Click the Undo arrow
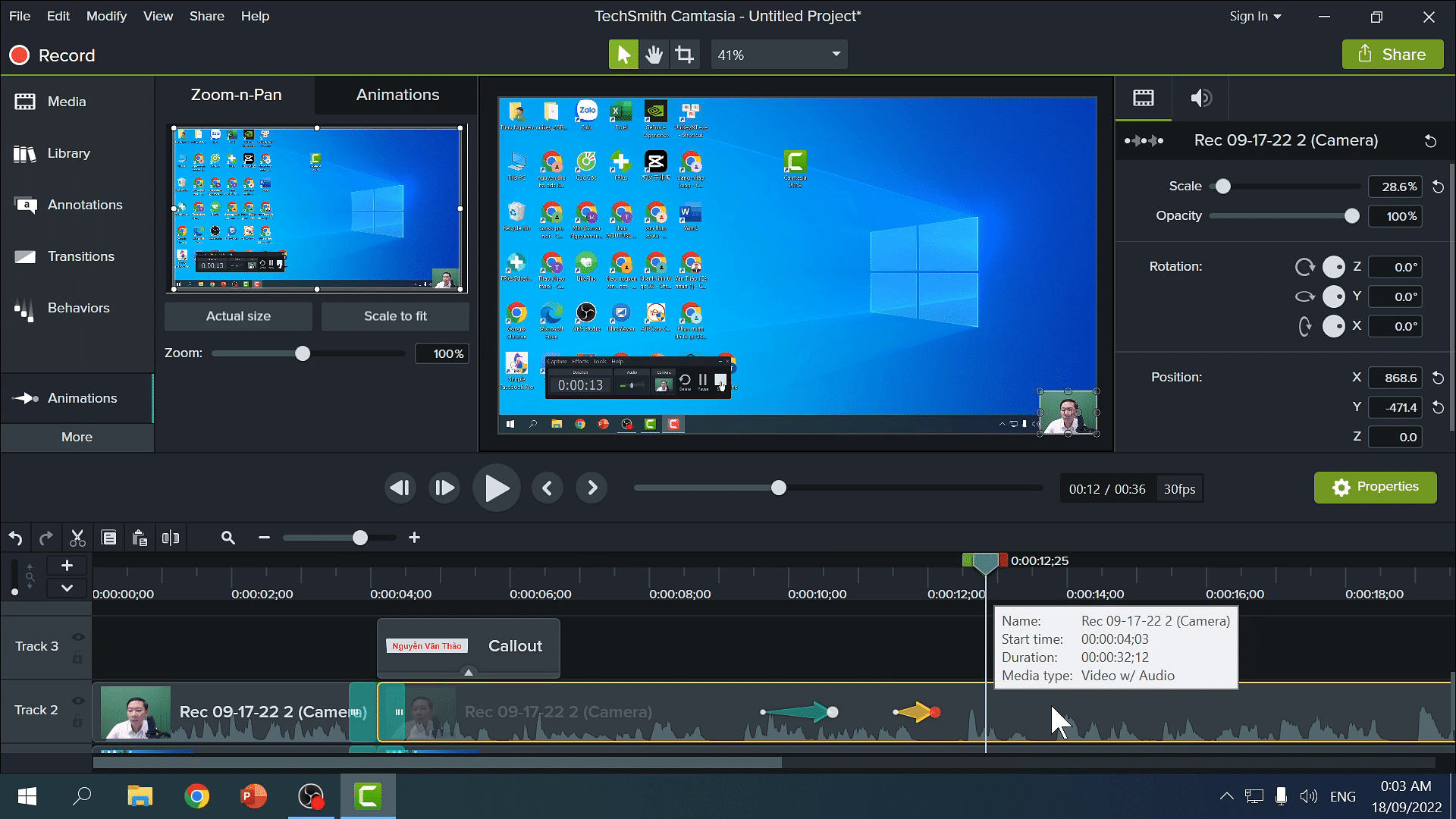The image size is (1456, 819). click(x=15, y=538)
